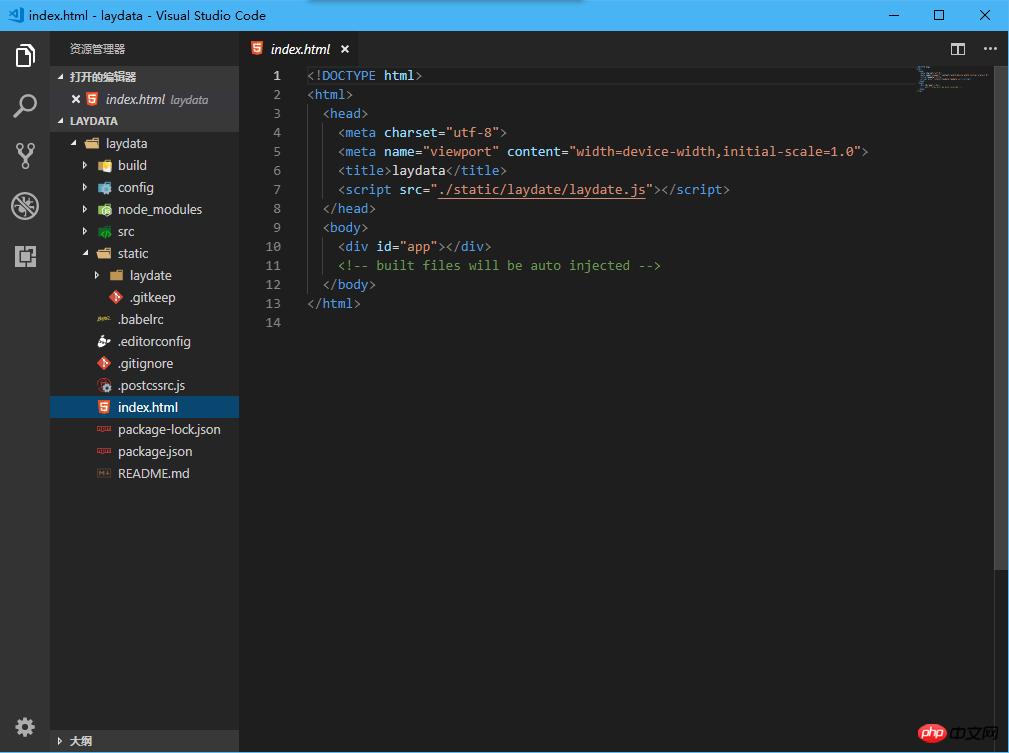Open the Source Control icon
This screenshot has width=1009, height=753.
(25, 156)
